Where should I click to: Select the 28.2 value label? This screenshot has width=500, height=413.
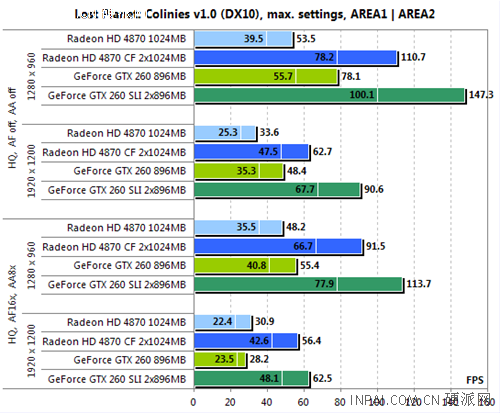259,359
